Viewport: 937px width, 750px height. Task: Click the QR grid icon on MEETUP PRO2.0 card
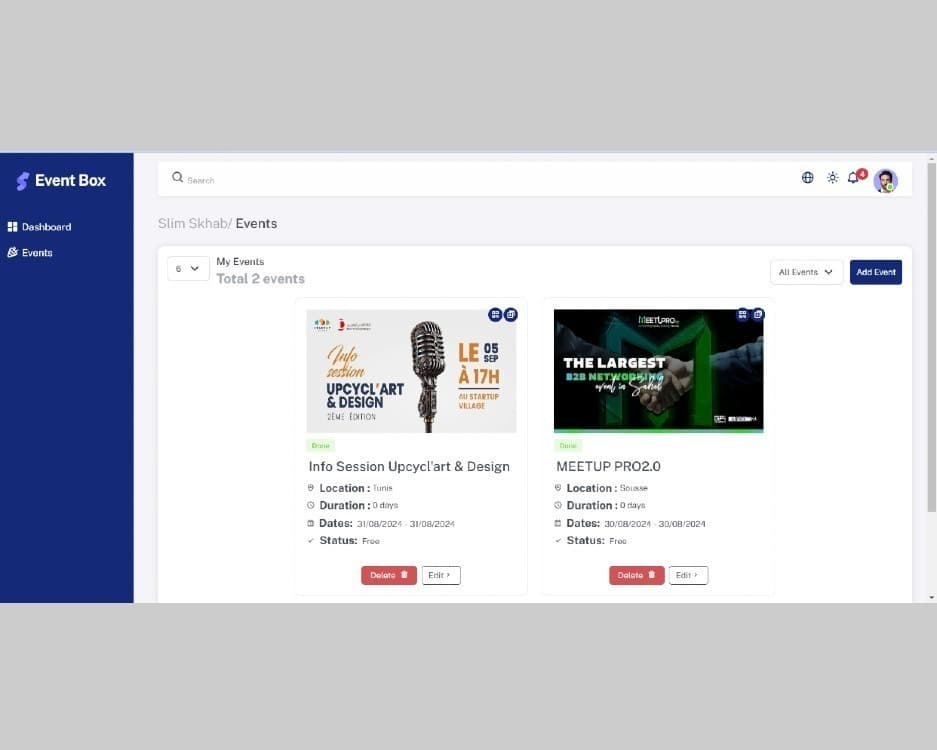[742, 314]
